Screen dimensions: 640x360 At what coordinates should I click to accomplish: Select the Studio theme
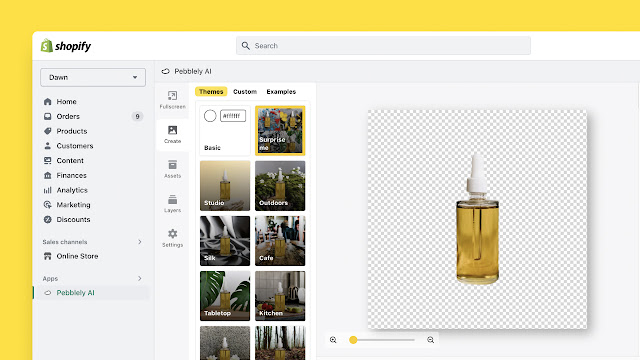(x=225, y=186)
